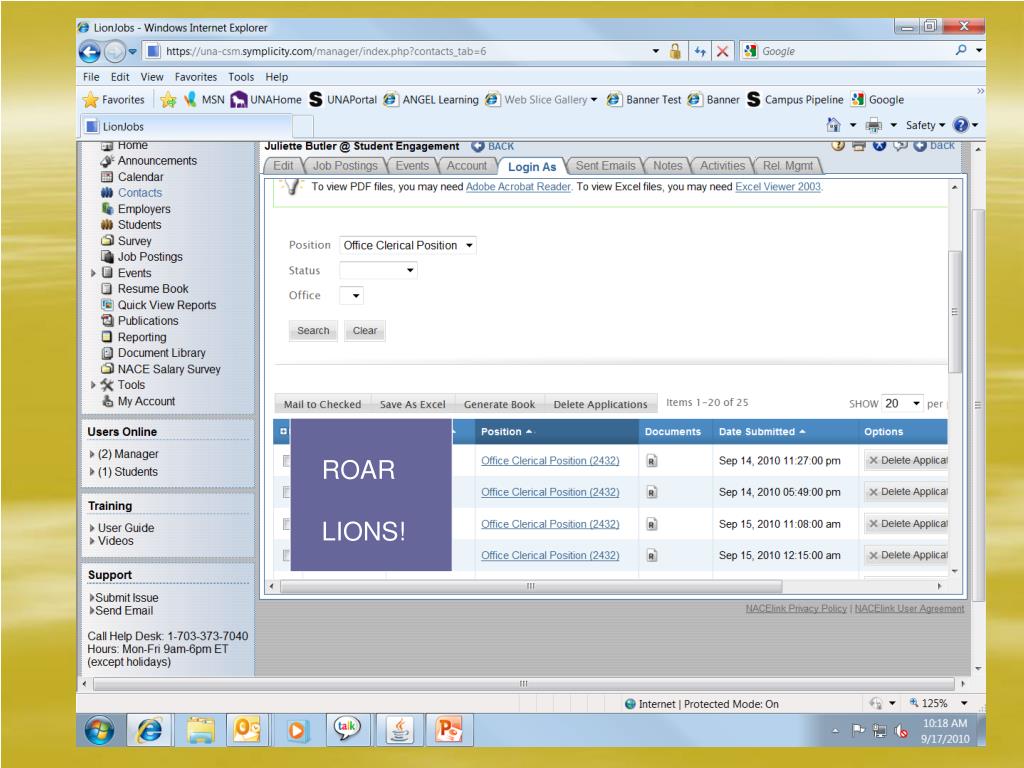The image size is (1024, 768).
Task: Expand the Events item in sidebar
Action: 93,273
